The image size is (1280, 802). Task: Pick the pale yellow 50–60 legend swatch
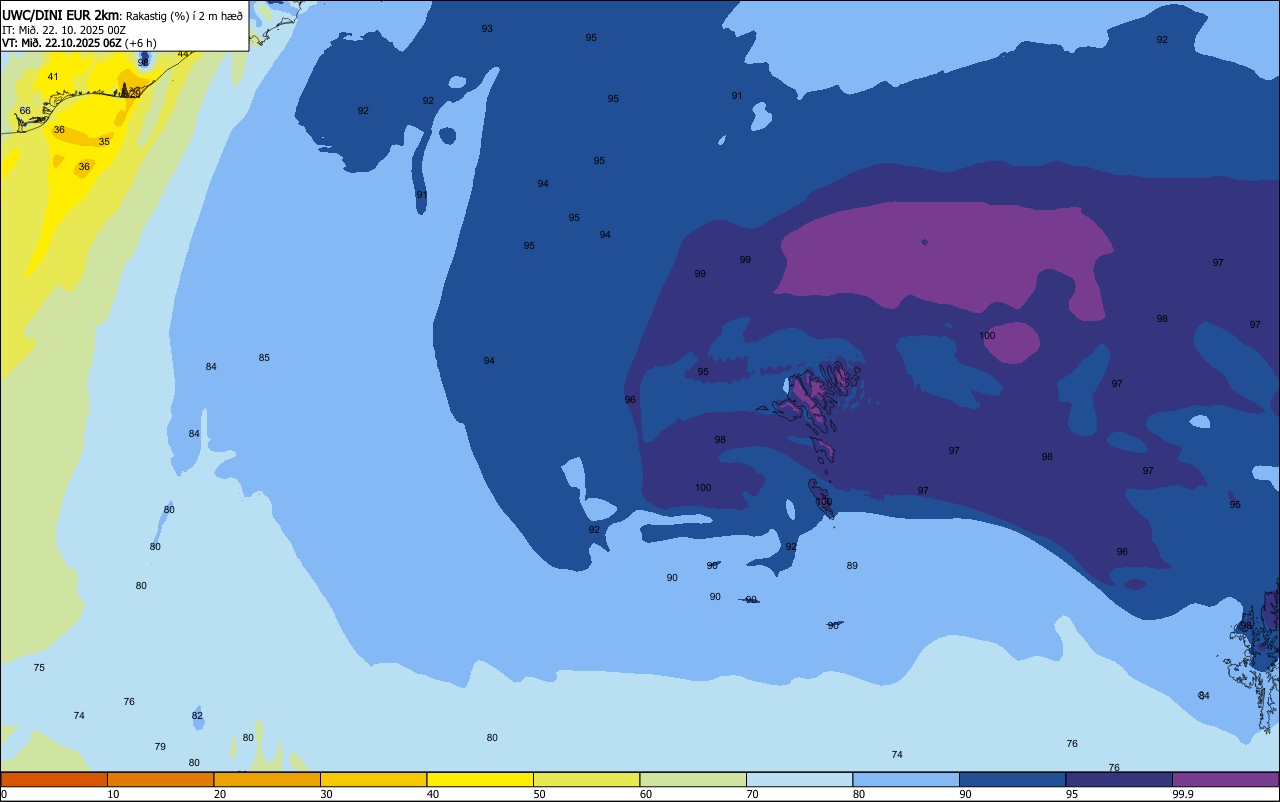pyautogui.click(x=586, y=780)
